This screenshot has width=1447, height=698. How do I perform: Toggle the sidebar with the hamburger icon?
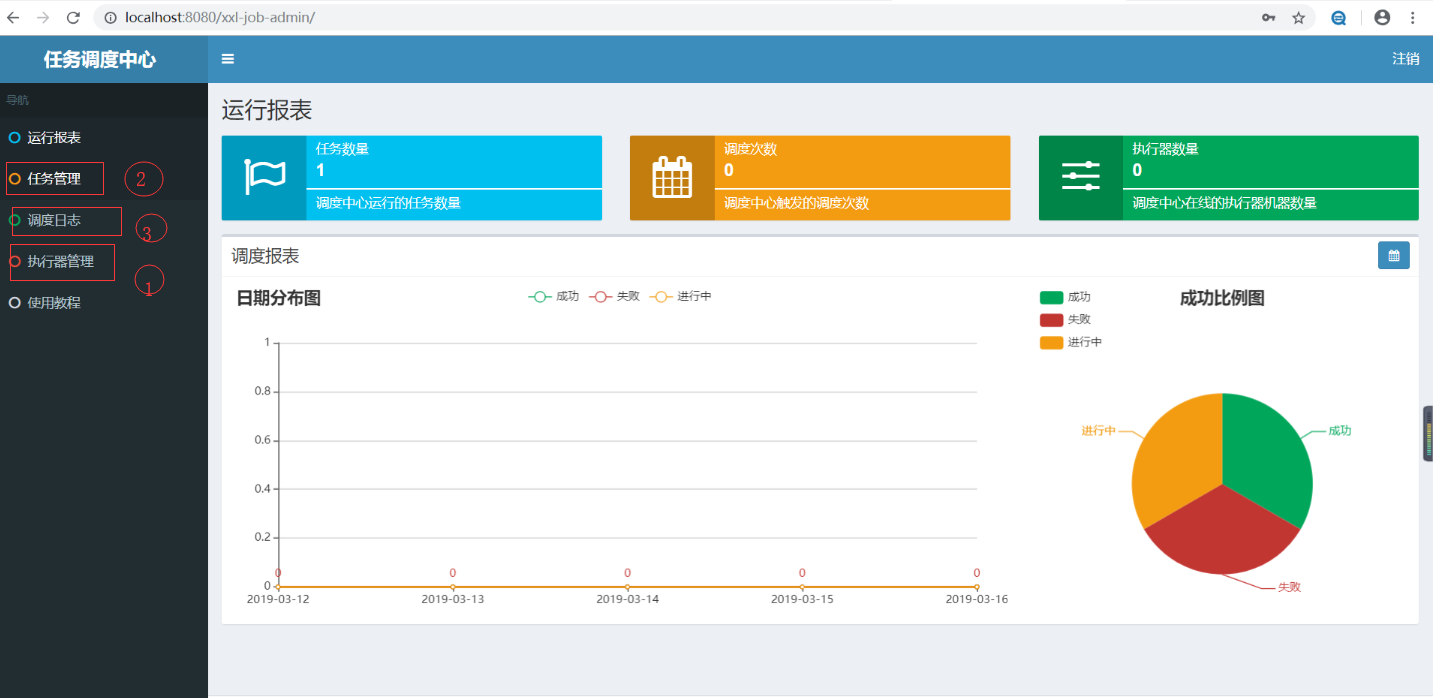tap(228, 59)
